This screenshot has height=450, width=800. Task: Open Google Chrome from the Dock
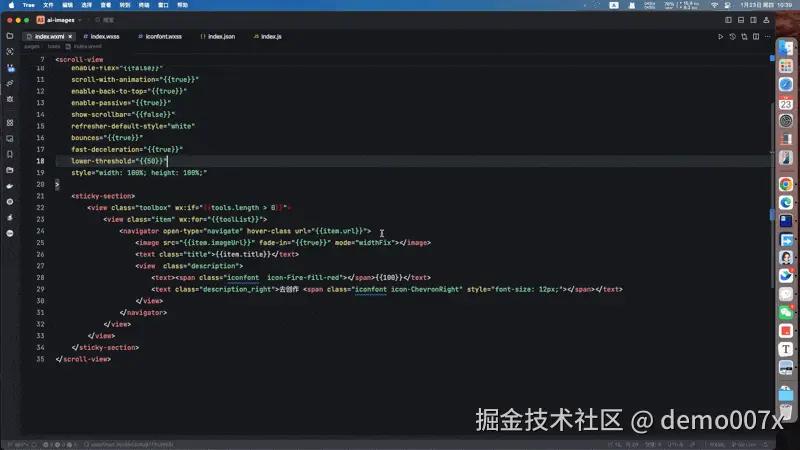[786, 184]
